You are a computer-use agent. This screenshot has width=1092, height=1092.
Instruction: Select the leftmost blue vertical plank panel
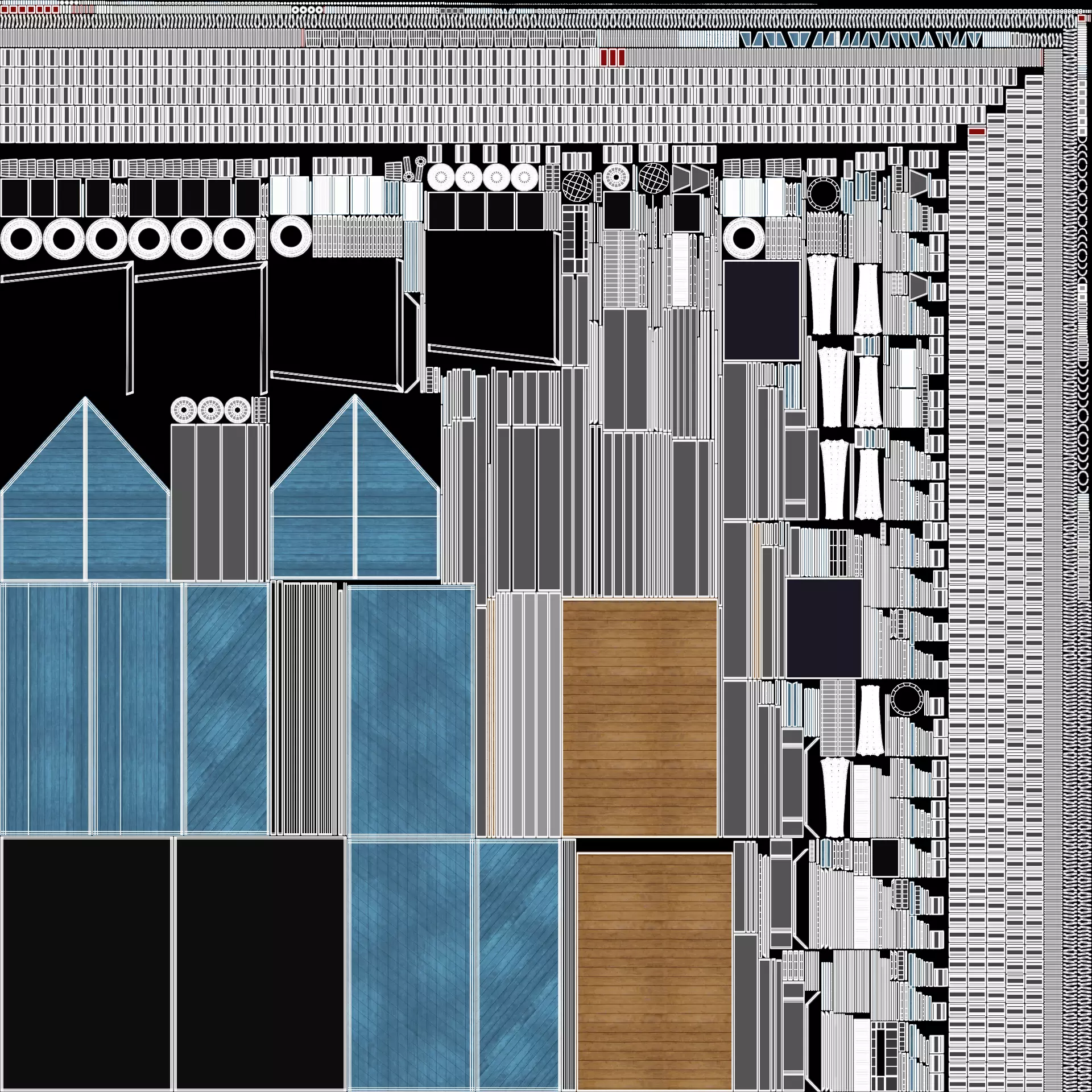tap(45, 708)
